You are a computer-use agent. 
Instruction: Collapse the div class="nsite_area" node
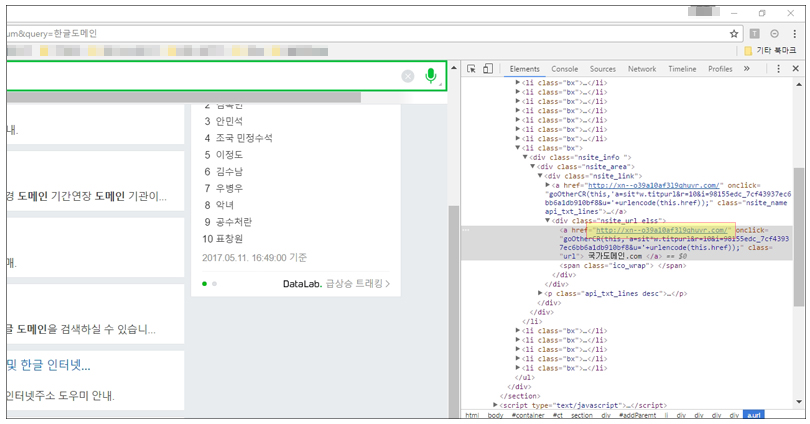click(x=533, y=166)
